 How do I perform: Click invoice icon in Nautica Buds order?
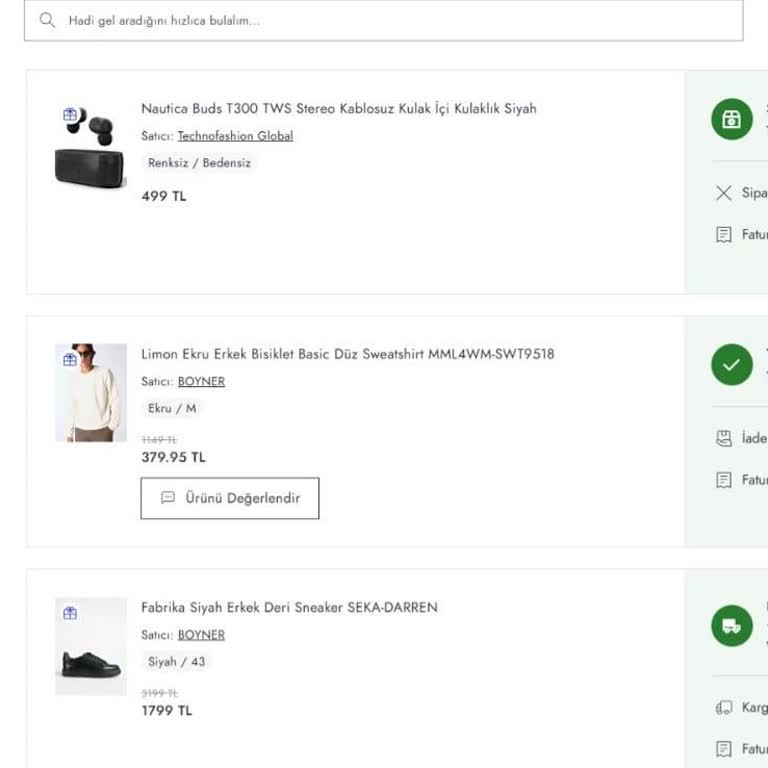724,235
